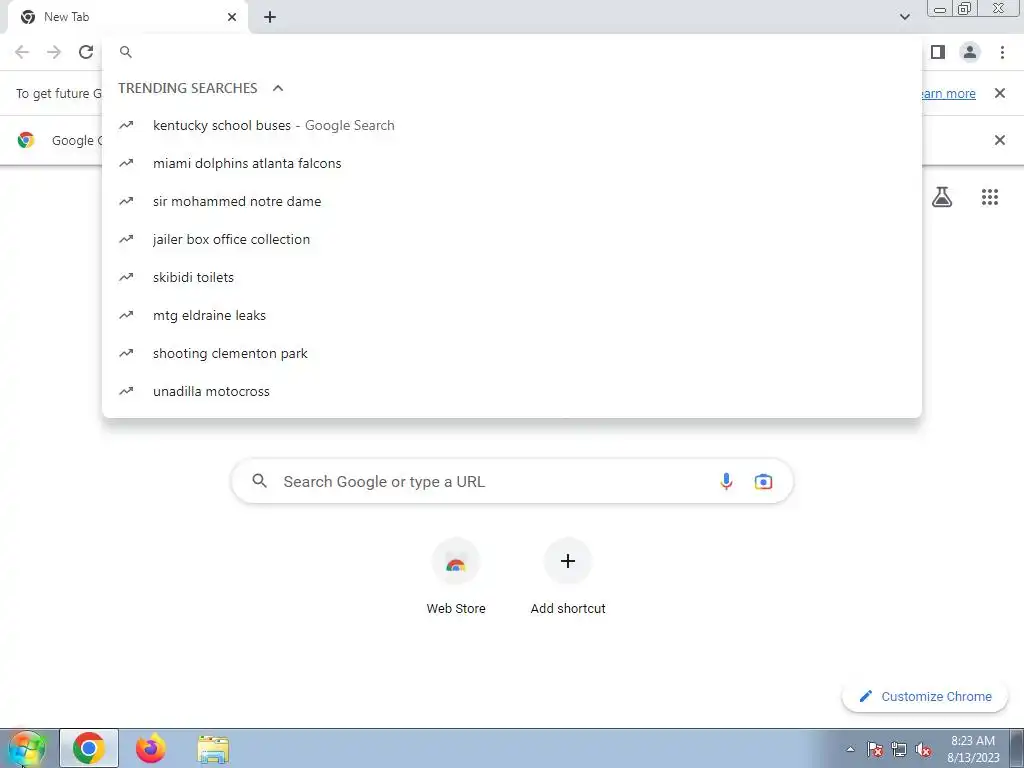Image resolution: width=1024 pixels, height=768 pixels.
Task: Click the Add shortcut tile
Action: (x=568, y=577)
